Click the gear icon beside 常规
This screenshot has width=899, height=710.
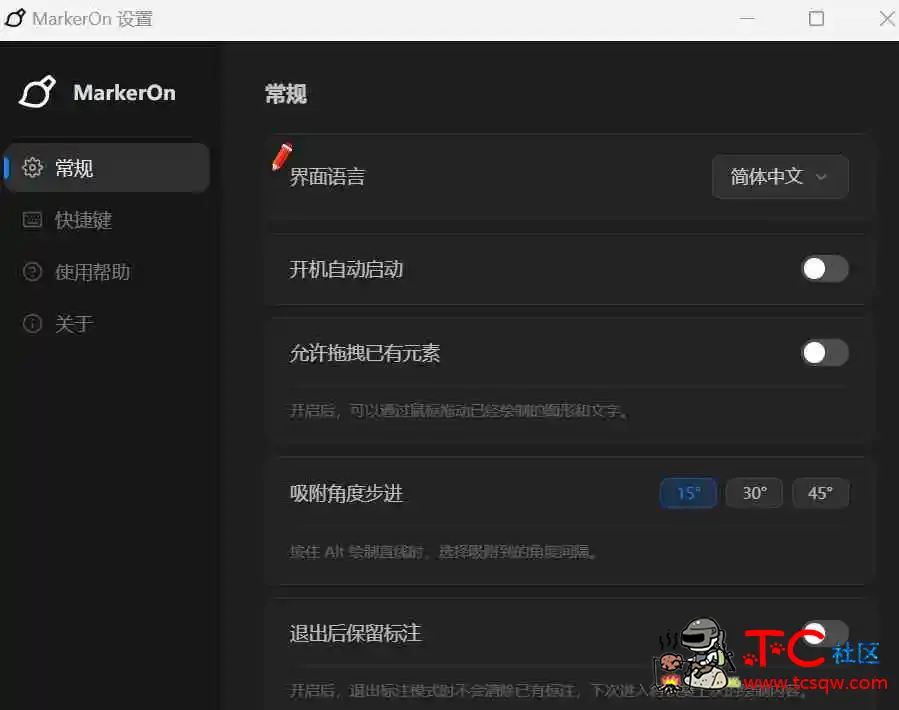(32, 167)
